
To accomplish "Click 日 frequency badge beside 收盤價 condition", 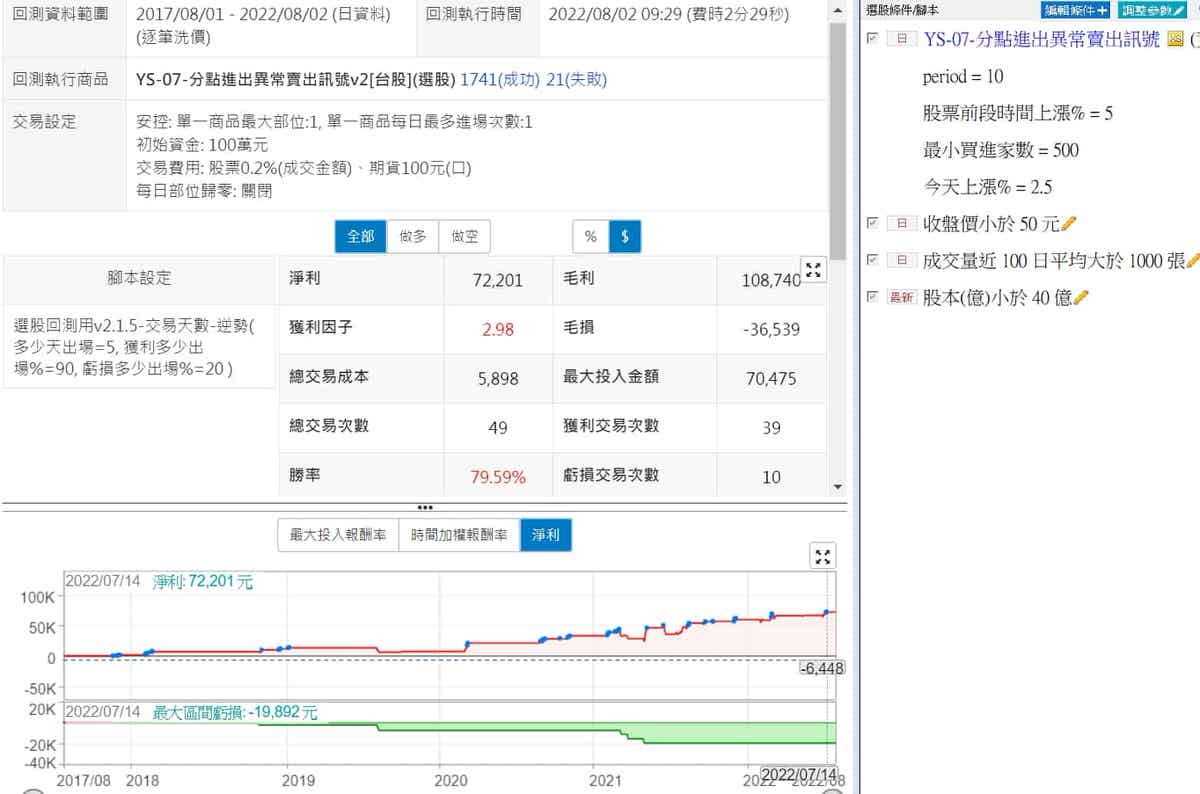I will click(901, 223).
